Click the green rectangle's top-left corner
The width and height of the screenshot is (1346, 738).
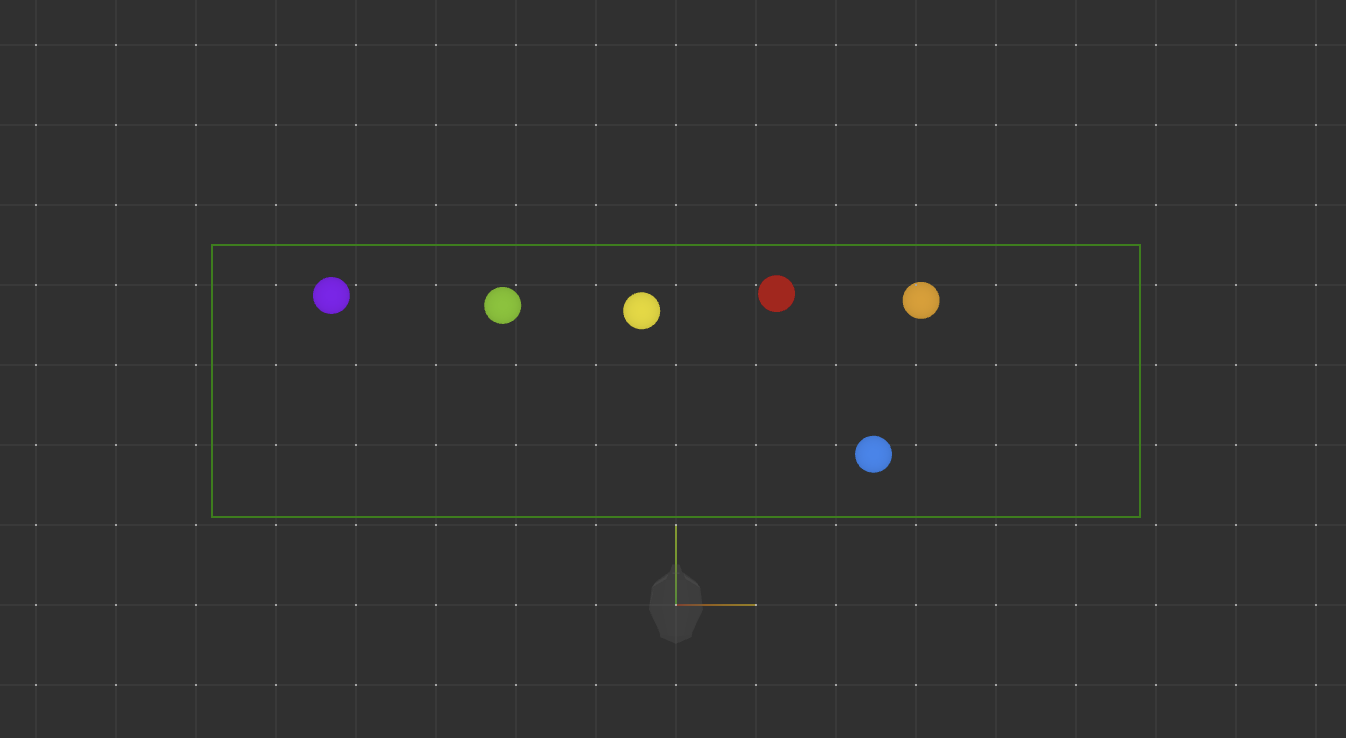pyautogui.click(x=212, y=245)
